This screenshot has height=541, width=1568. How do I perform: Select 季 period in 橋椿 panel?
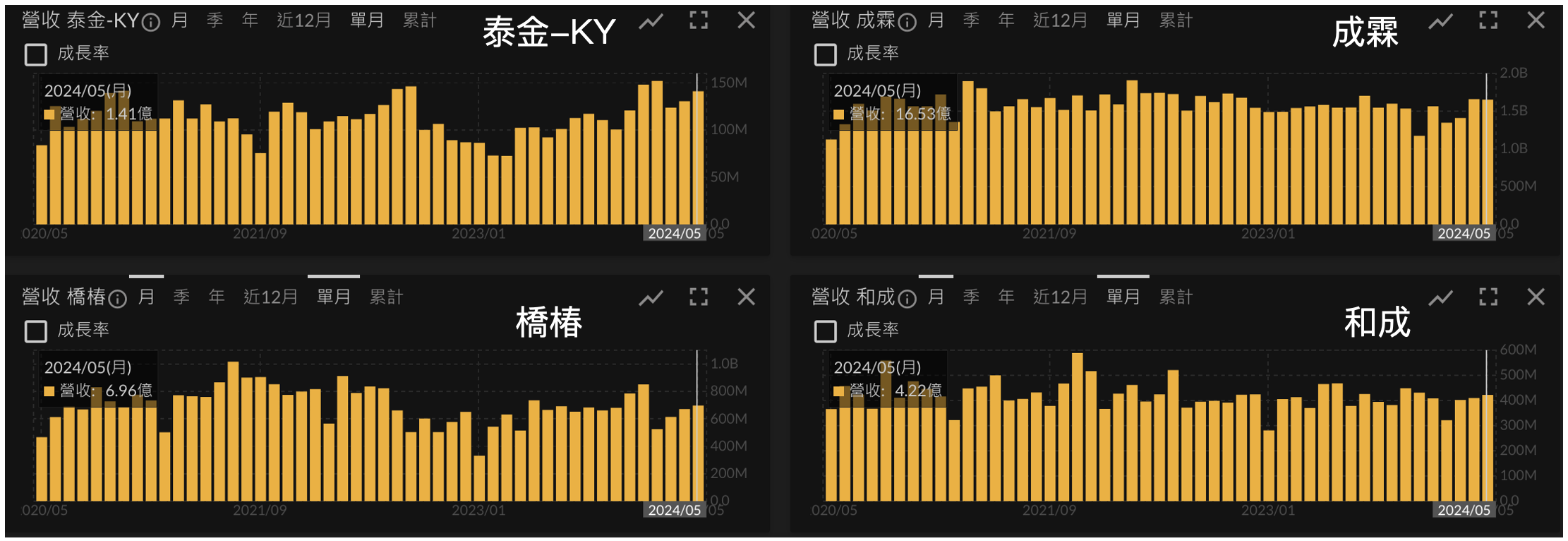(182, 297)
